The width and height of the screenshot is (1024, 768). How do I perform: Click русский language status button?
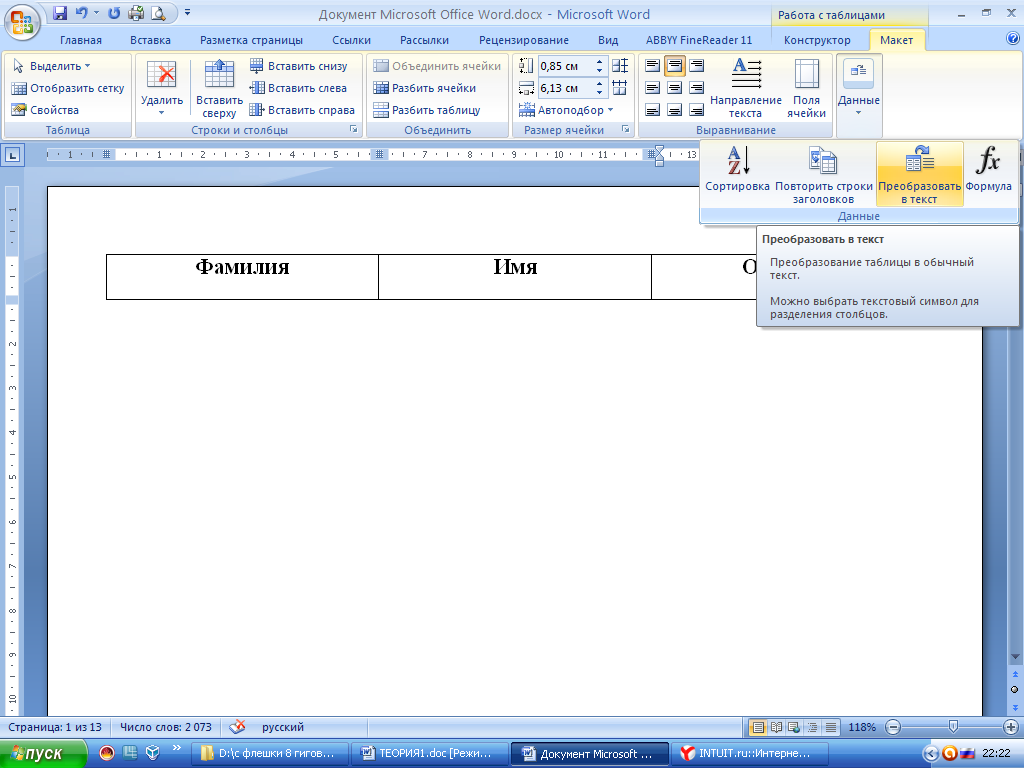click(283, 727)
